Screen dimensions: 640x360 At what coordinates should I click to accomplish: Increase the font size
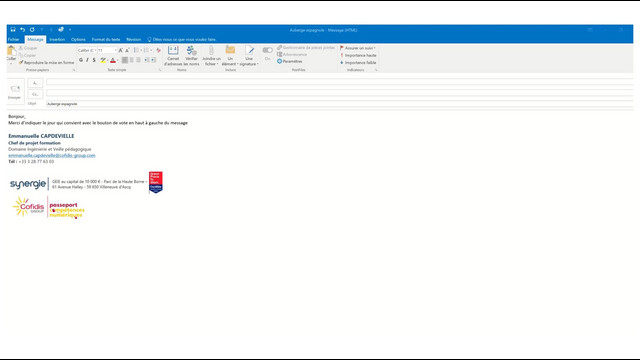(x=121, y=50)
